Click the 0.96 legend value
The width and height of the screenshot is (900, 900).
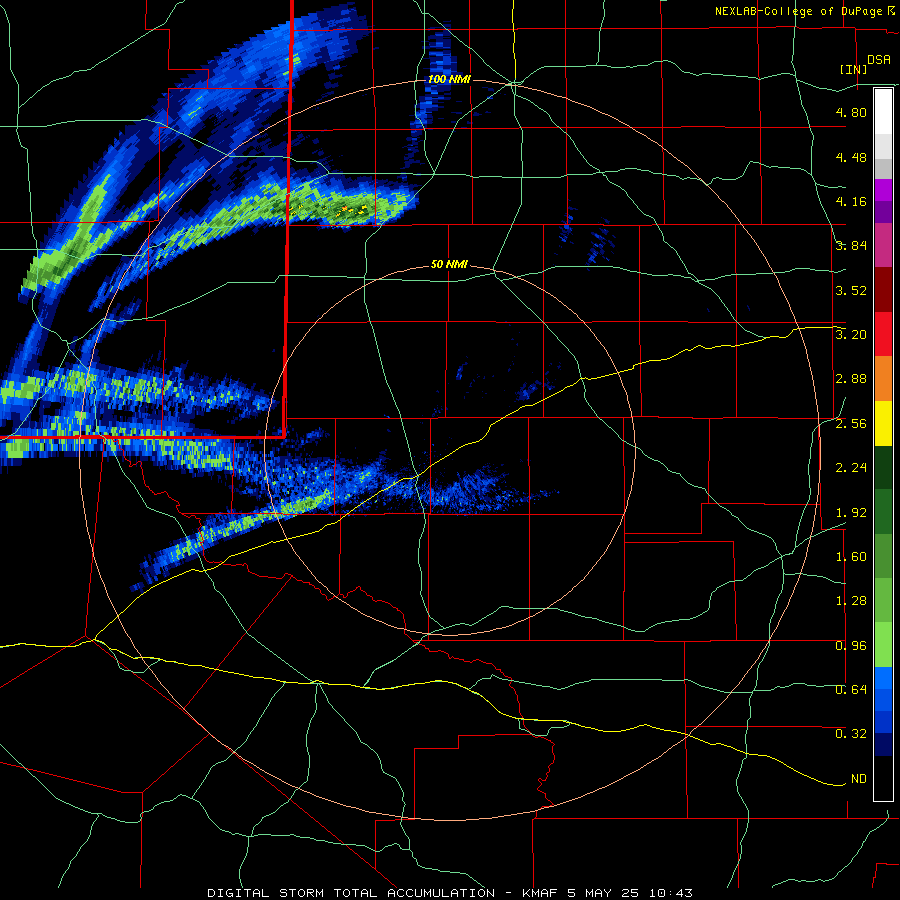(851, 646)
